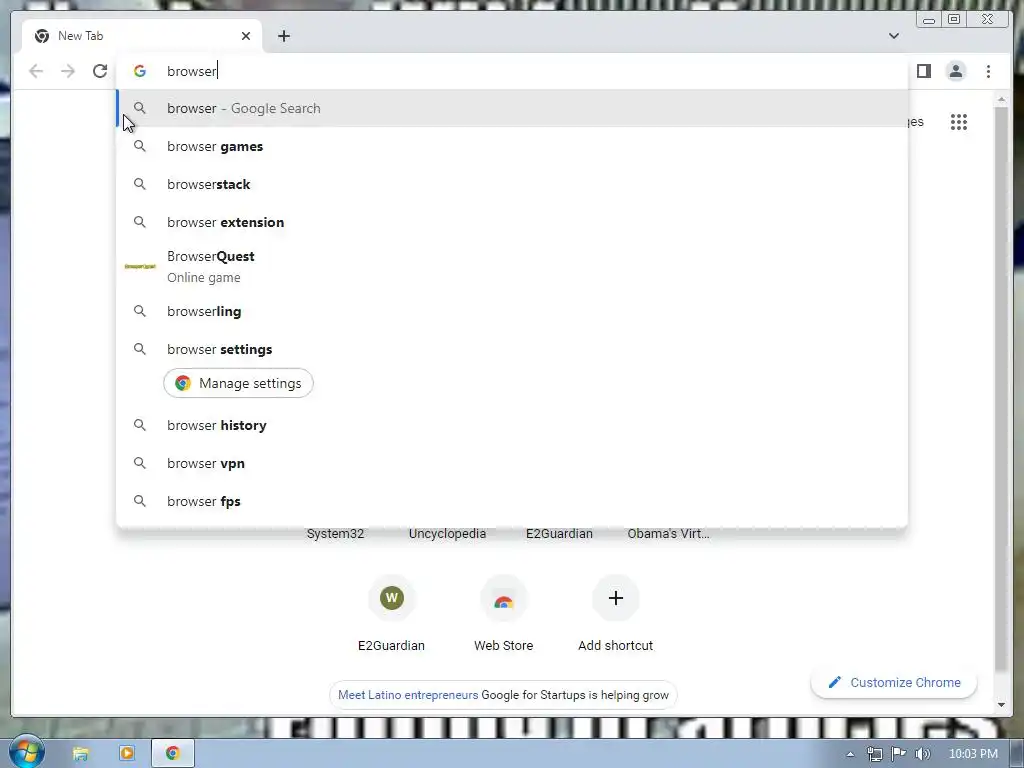
Task: Click the page scrollbar down arrow
Action: click(x=1001, y=705)
